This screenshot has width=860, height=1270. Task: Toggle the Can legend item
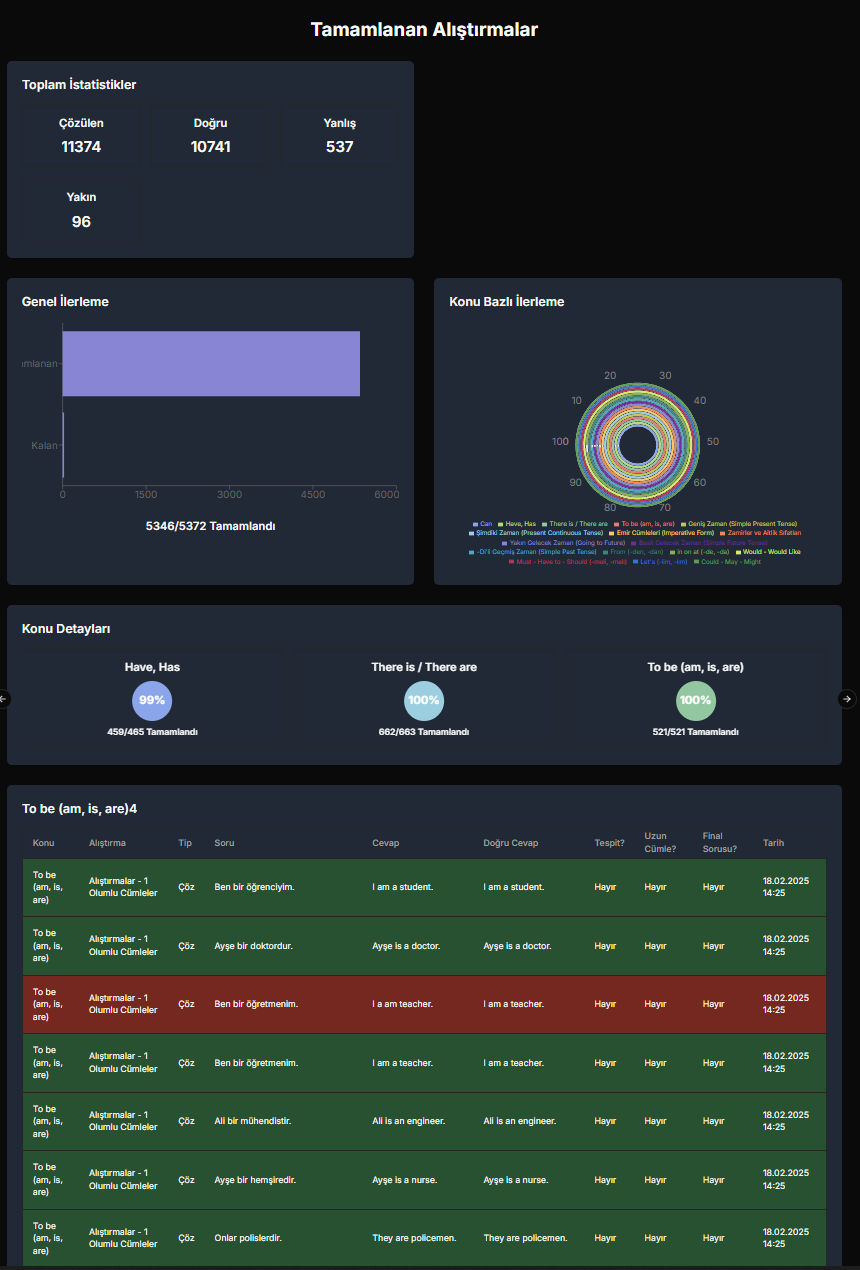pyautogui.click(x=483, y=524)
